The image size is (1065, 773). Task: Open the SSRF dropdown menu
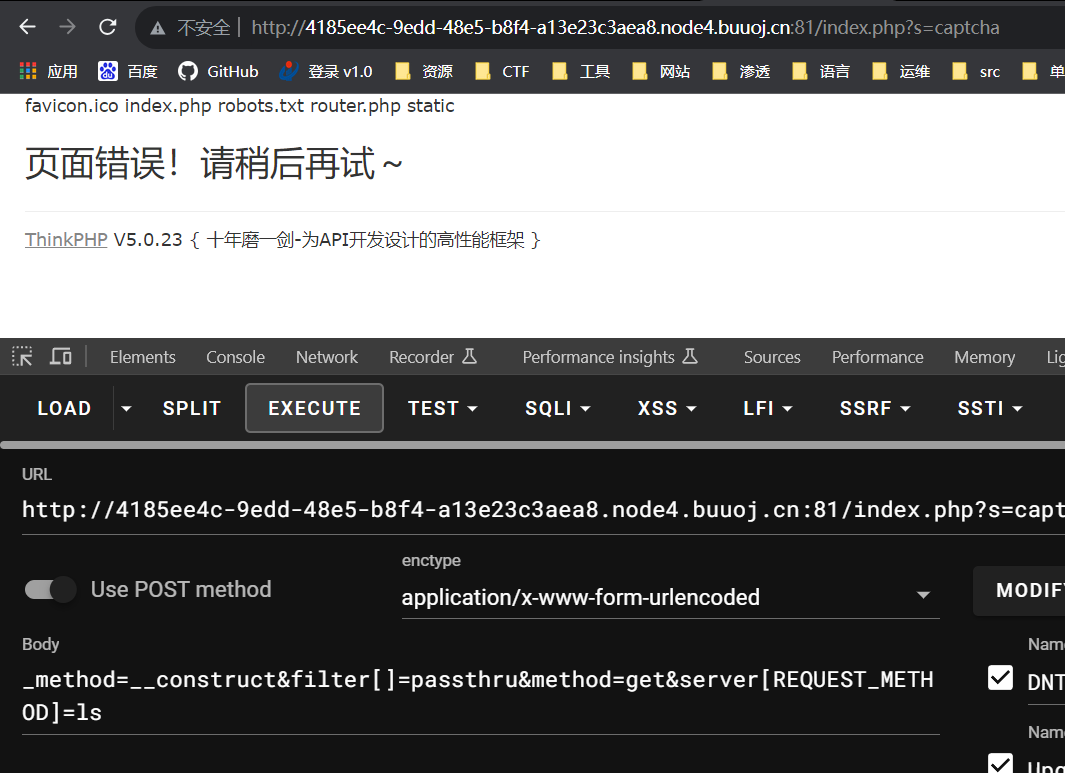pyautogui.click(x=875, y=408)
